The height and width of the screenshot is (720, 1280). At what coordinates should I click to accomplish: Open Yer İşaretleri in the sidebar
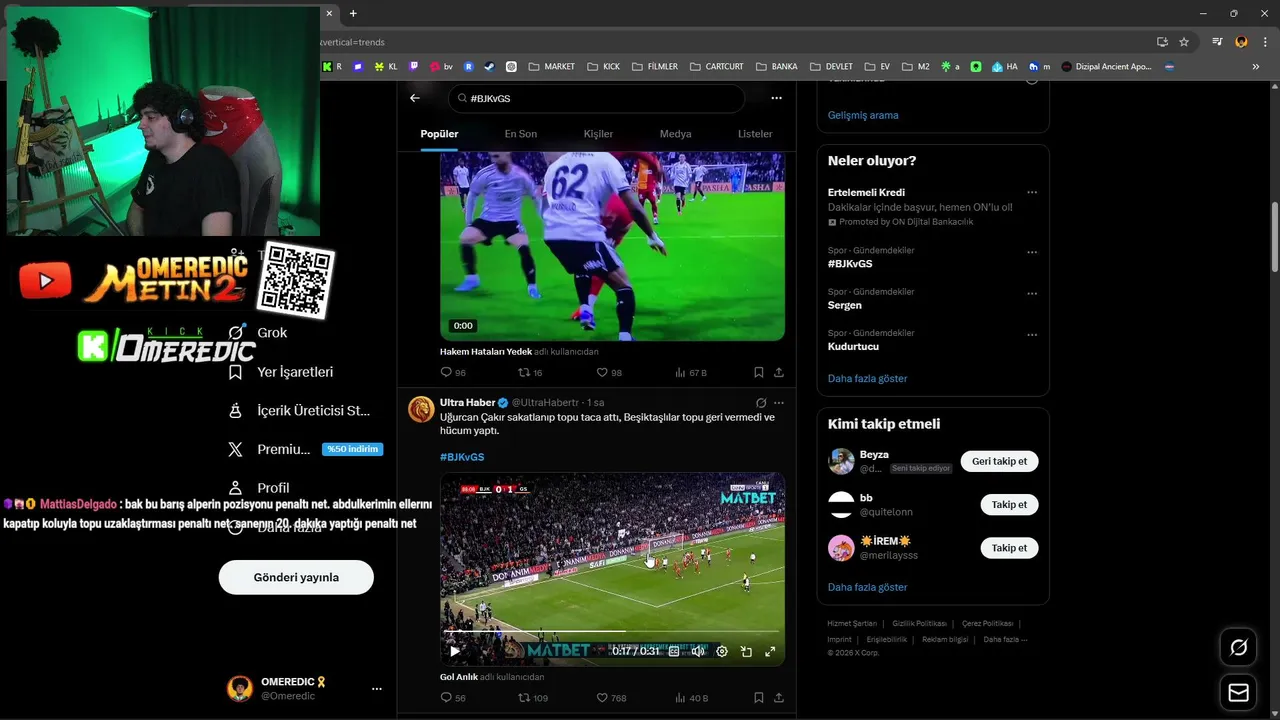click(281, 372)
